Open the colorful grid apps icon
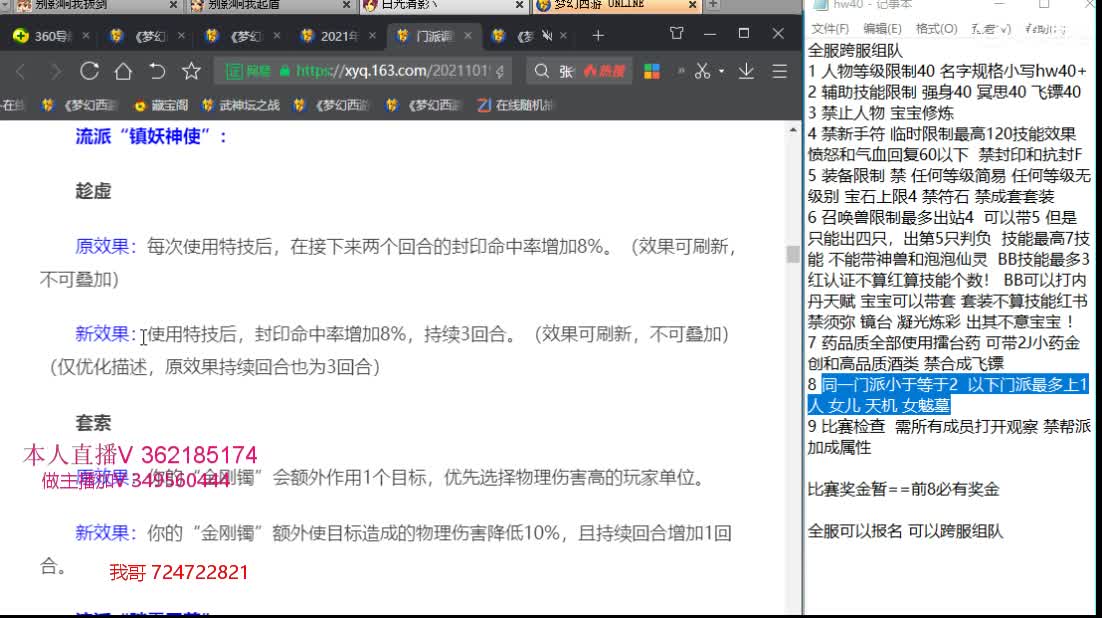The image size is (1102, 618). pyautogui.click(x=651, y=71)
